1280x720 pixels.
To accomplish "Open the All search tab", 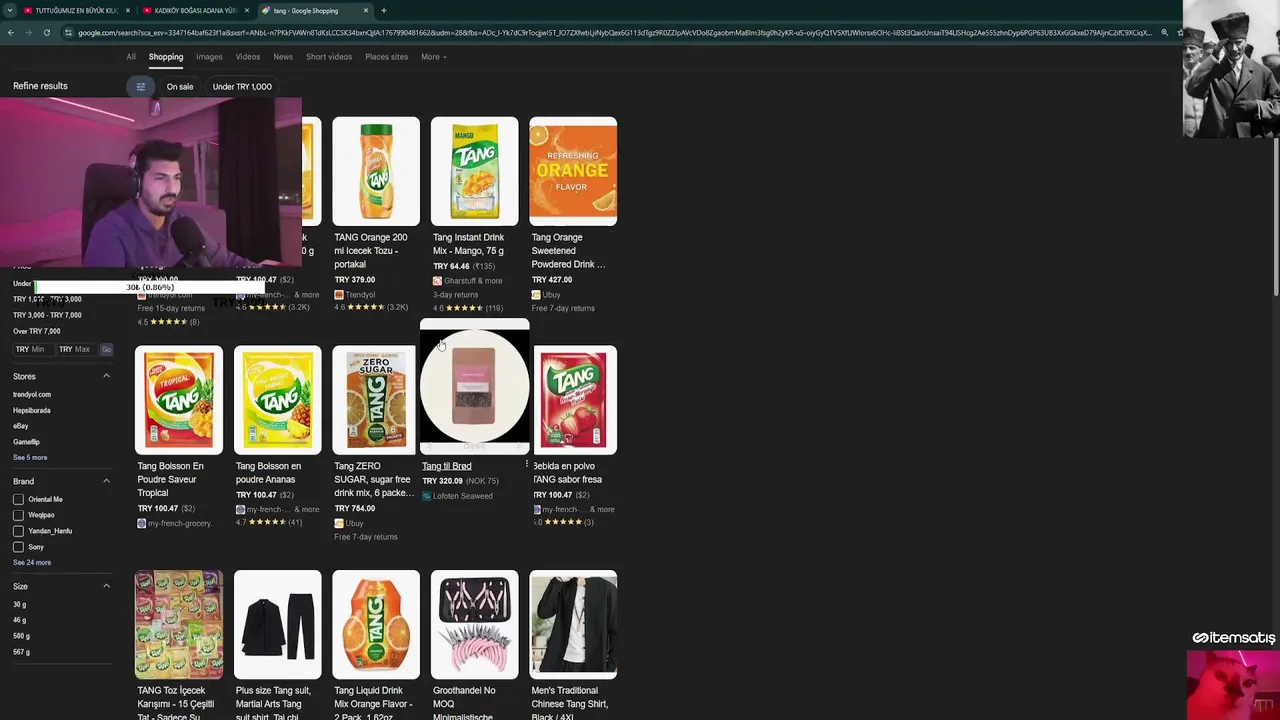I will [131, 57].
